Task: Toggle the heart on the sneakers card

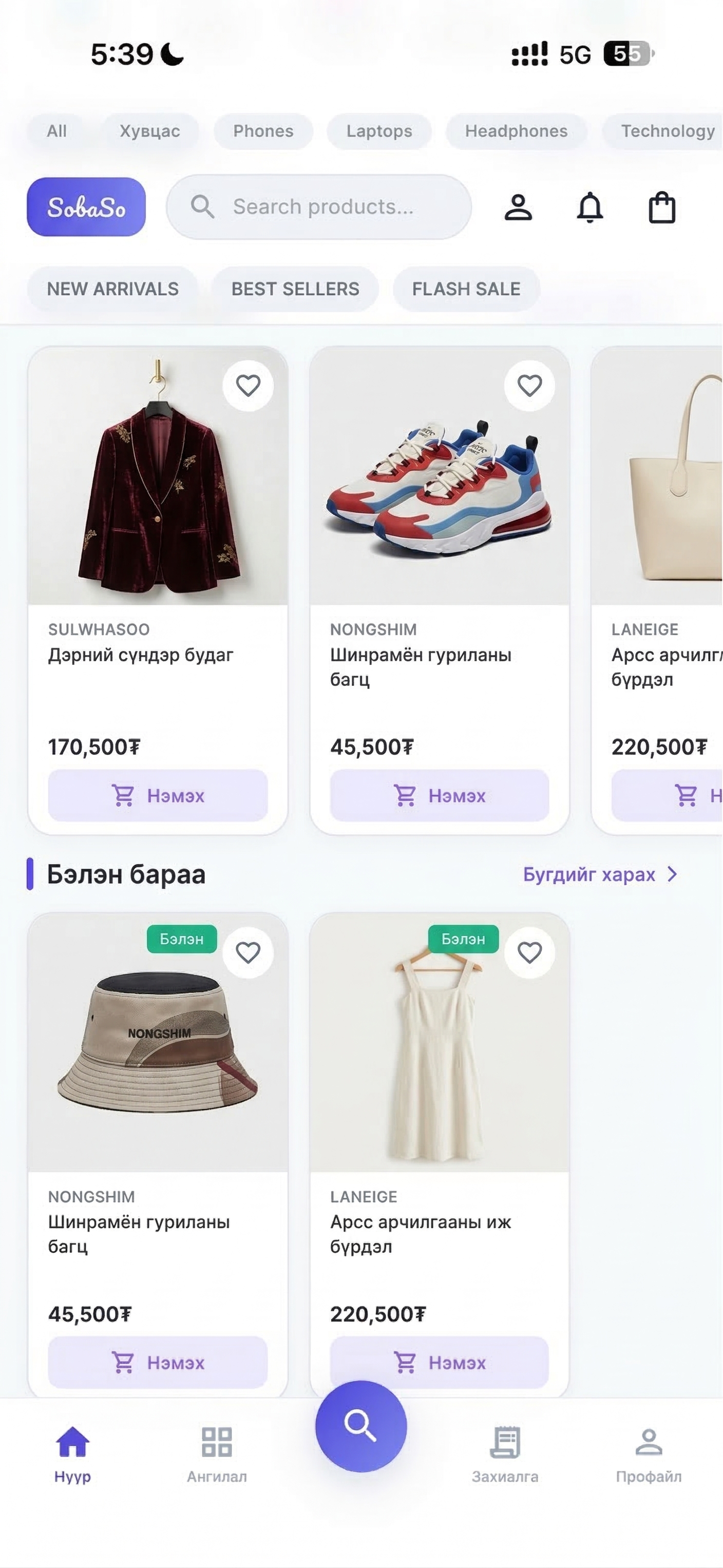Action: pos(530,385)
